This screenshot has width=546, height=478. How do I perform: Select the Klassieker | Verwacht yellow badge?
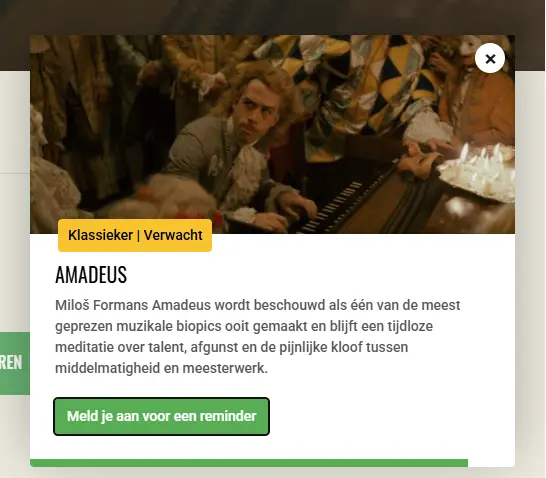click(x=135, y=235)
